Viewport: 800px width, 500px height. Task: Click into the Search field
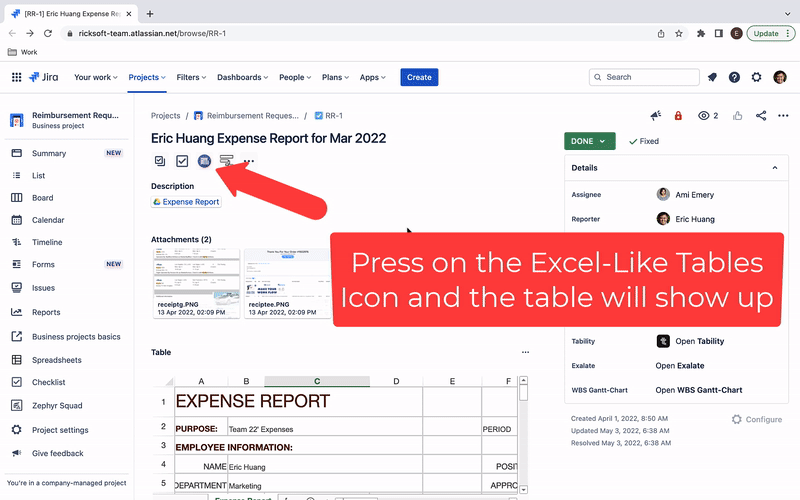tap(644, 77)
